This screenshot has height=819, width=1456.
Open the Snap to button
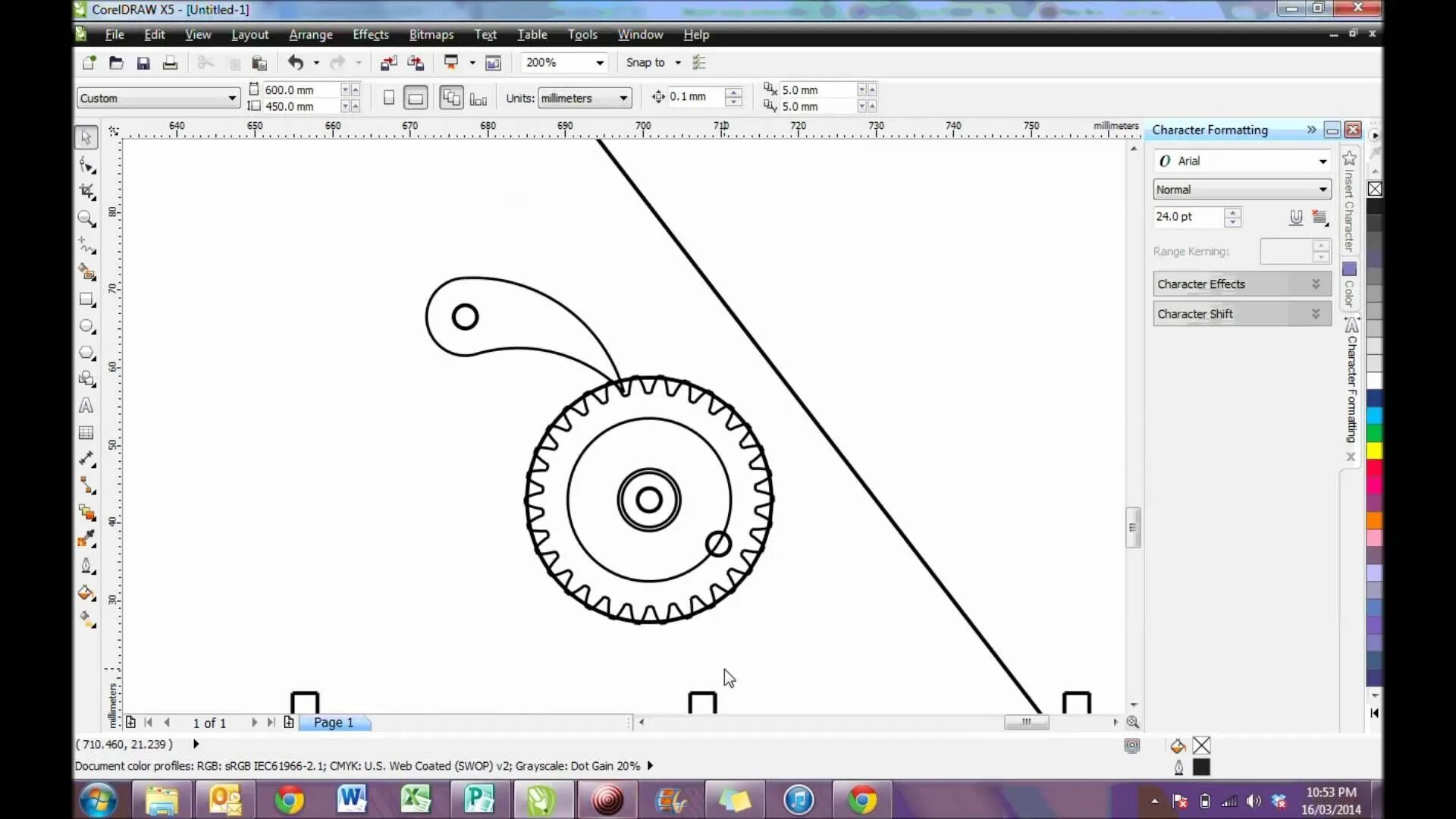pos(645,63)
